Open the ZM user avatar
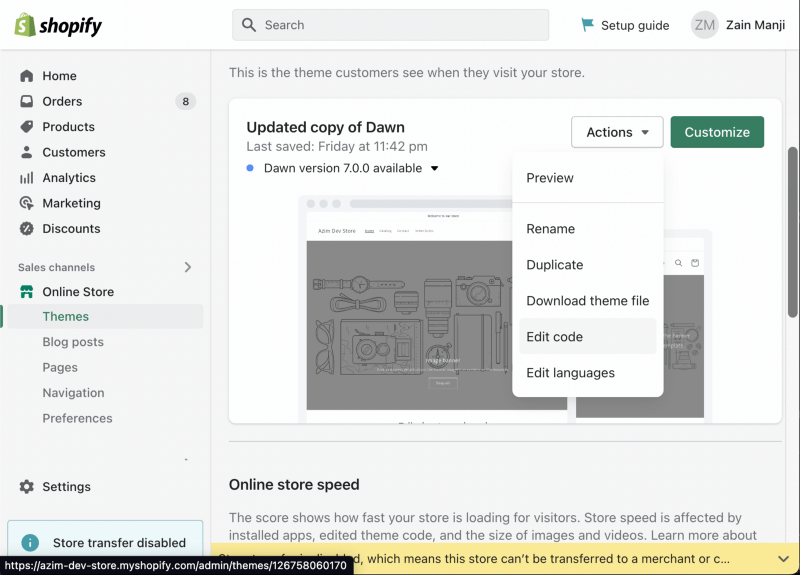Image resolution: width=800 pixels, height=575 pixels. (704, 25)
